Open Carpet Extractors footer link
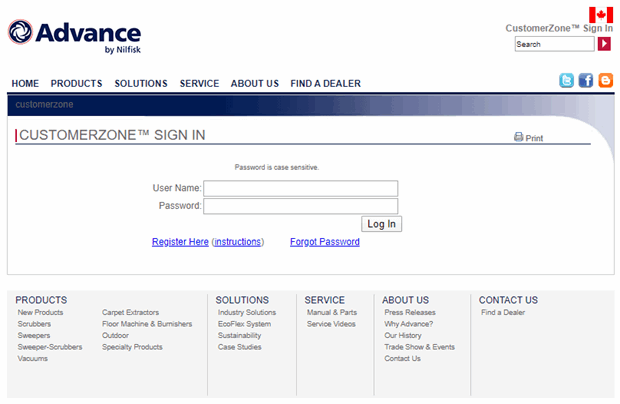 point(130,312)
